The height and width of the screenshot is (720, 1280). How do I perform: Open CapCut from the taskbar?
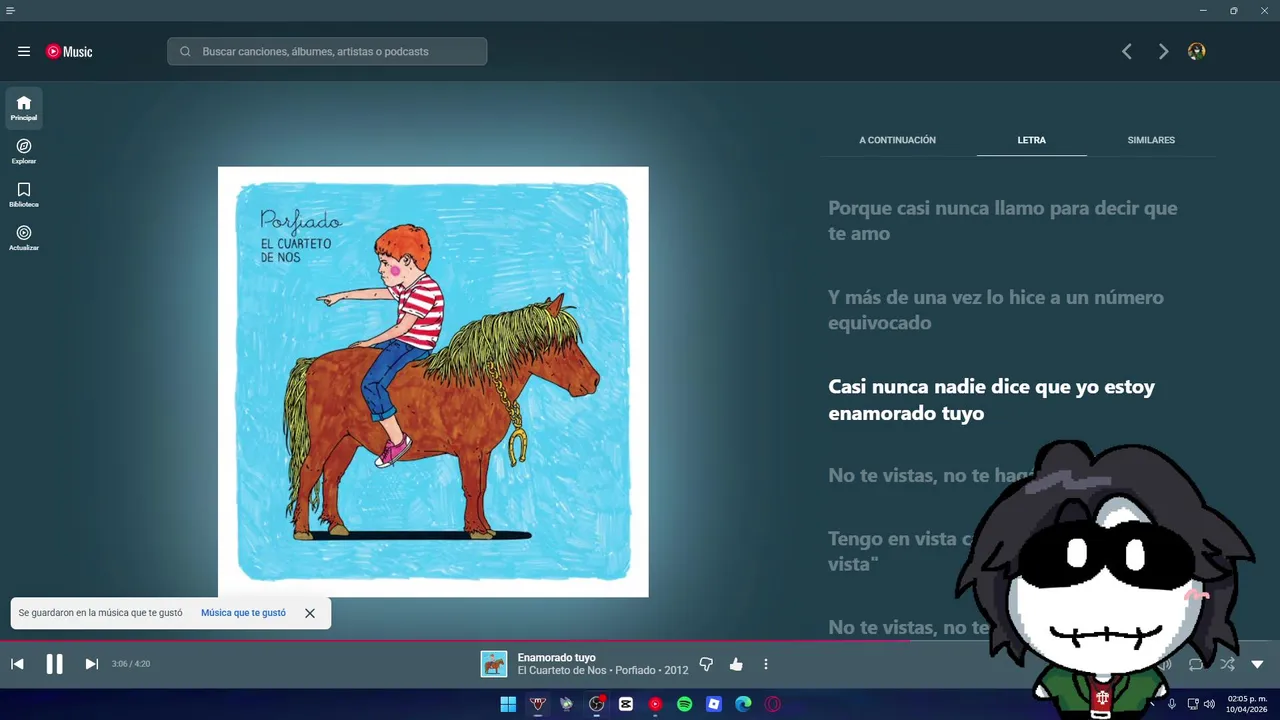[626, 704]
